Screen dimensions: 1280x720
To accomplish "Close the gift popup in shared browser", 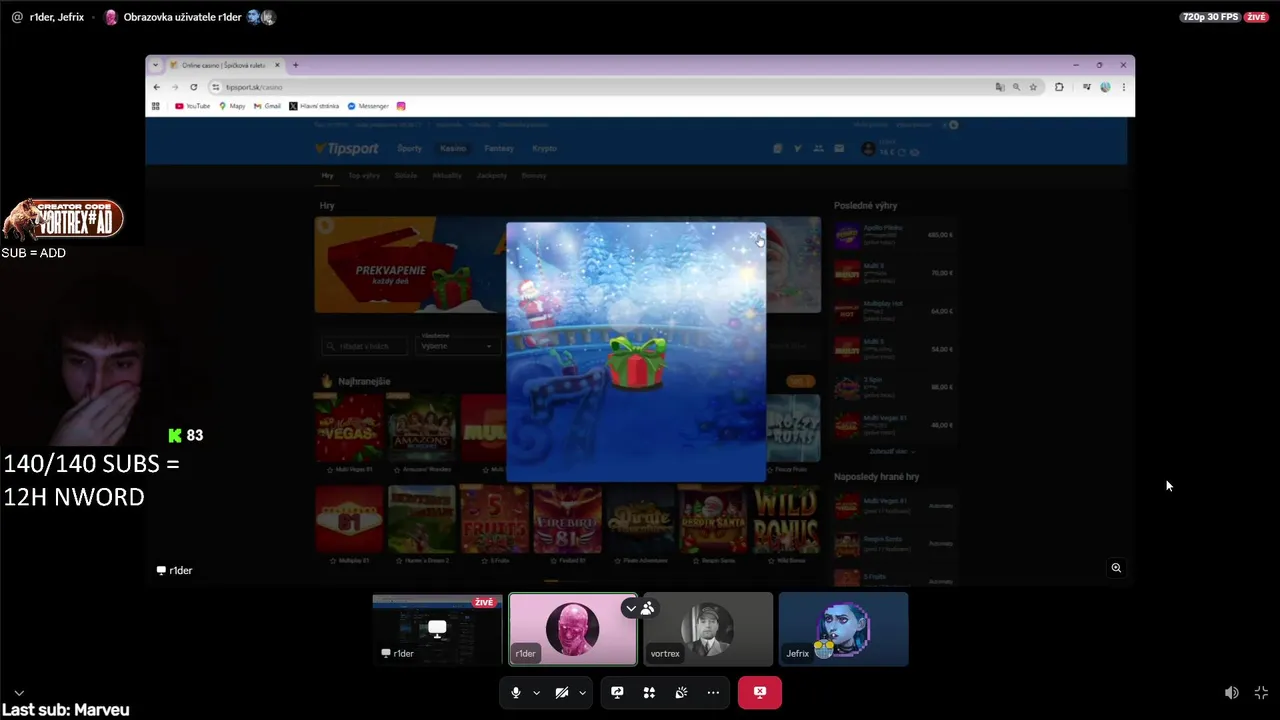I will pos(754,235).
